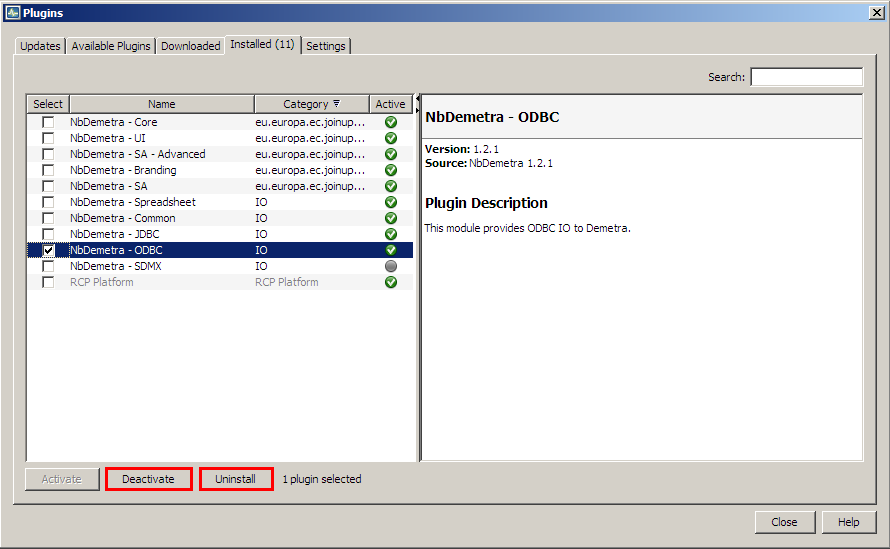The height and width of the screenshot is (549, 890).
Task: Click the green active icon for NbDemetra - Core
Action: click(x=390, y=122)
